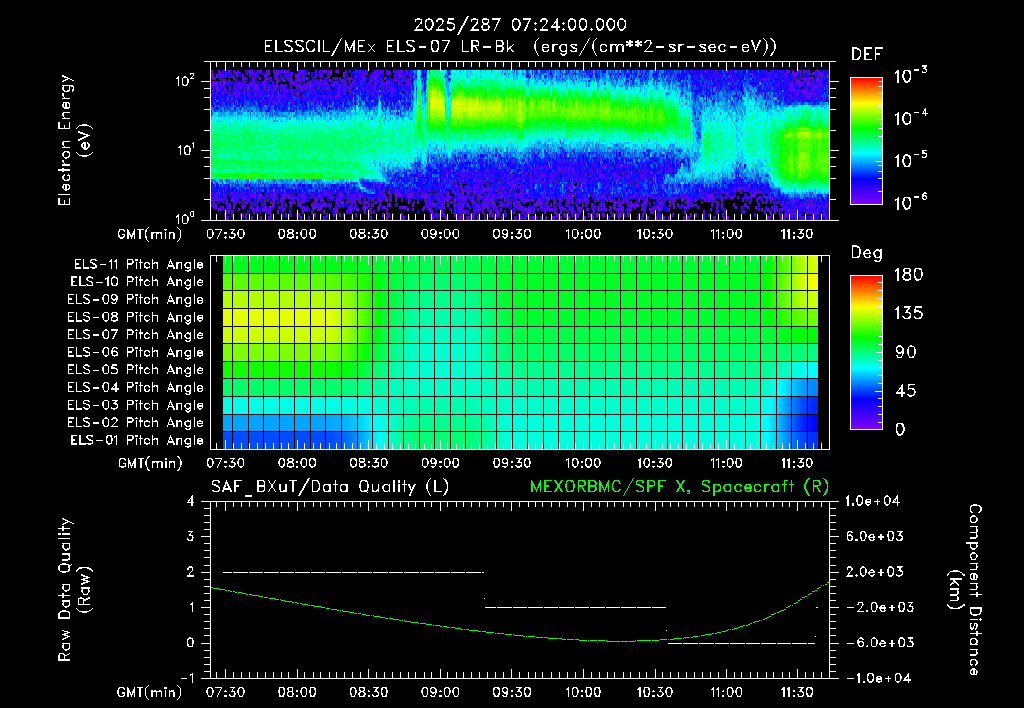Click GMT(min) label under the pitch angle panel
Screen dimensions: 1024x708
point(150,464)
